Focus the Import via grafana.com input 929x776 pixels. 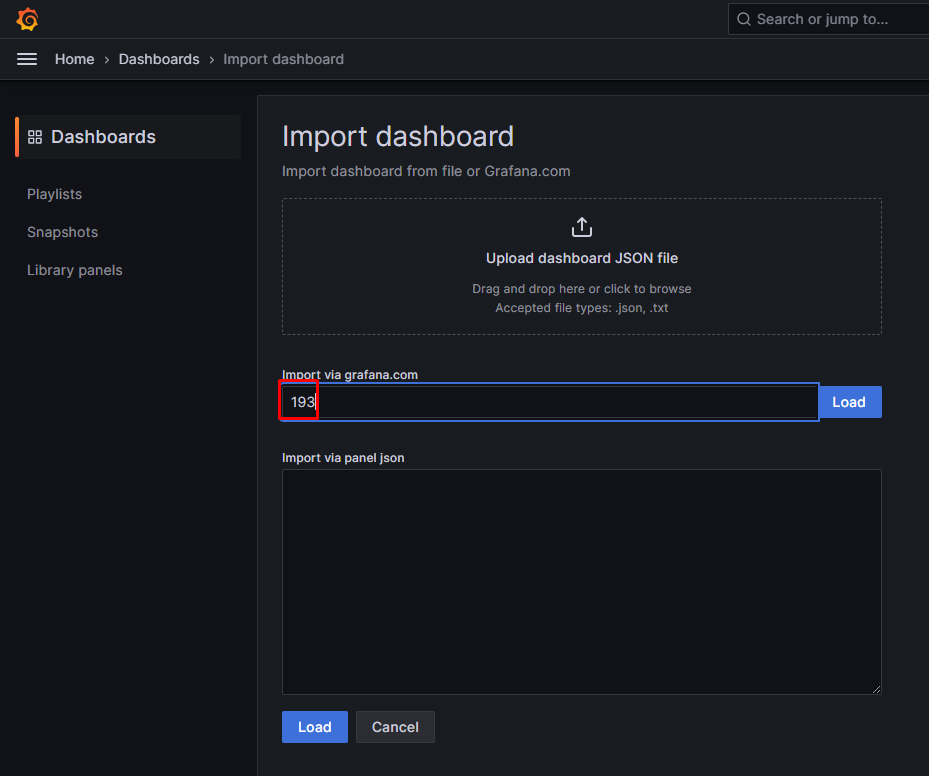click(x=550, y=402)
